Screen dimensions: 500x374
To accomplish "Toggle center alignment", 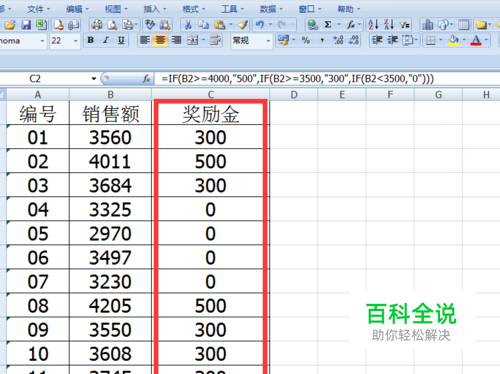I will click(x=160, y=41).
